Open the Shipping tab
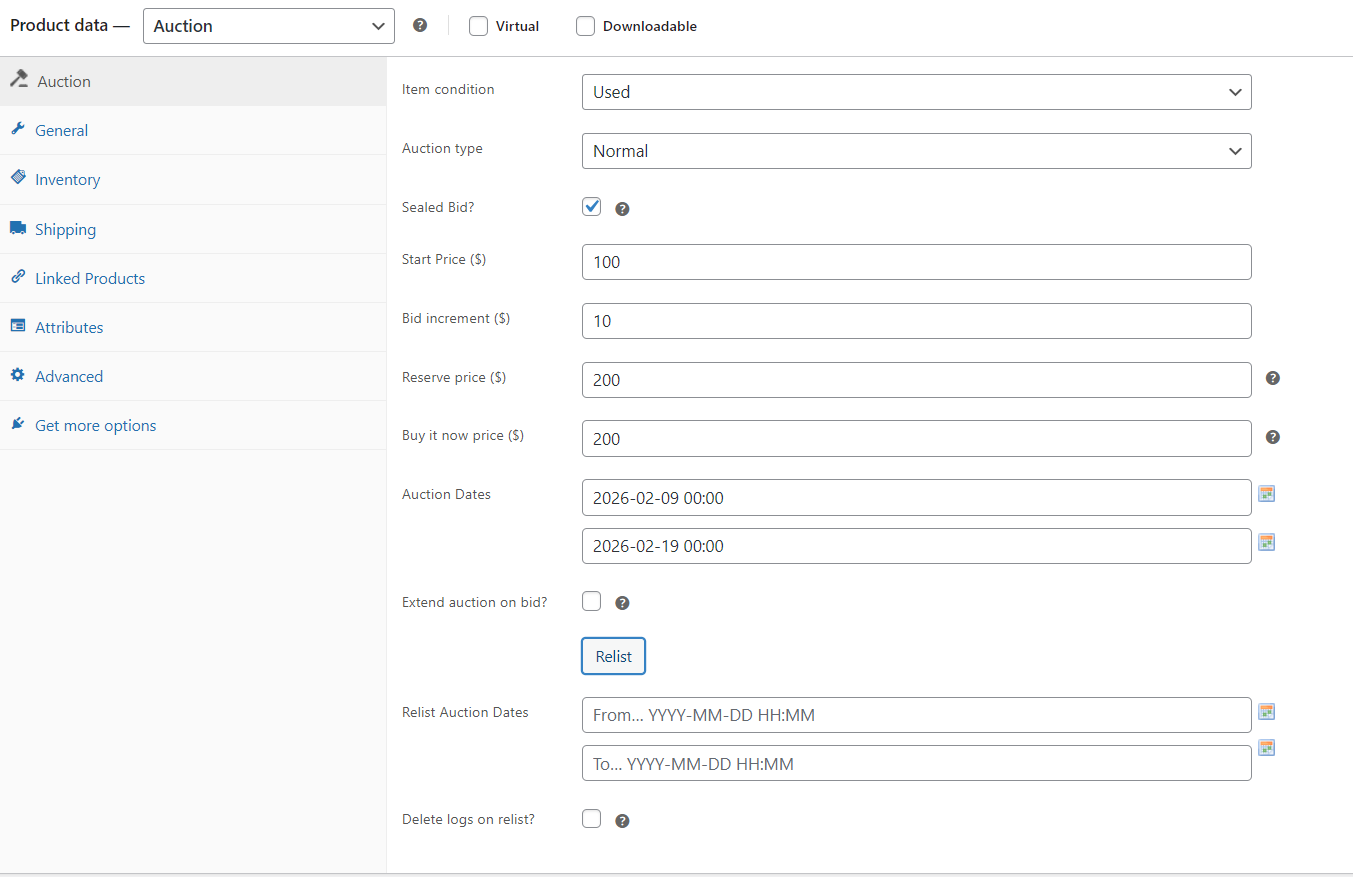Image resolution: width=1353 pixels, height=877 pixels. 65,229
